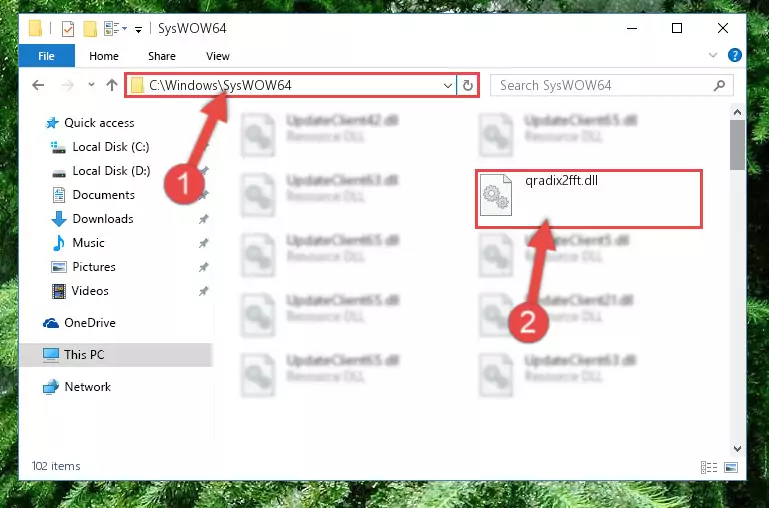
Task: Maximize the SysWOW64 window
Action: click(x=677, y=28)
